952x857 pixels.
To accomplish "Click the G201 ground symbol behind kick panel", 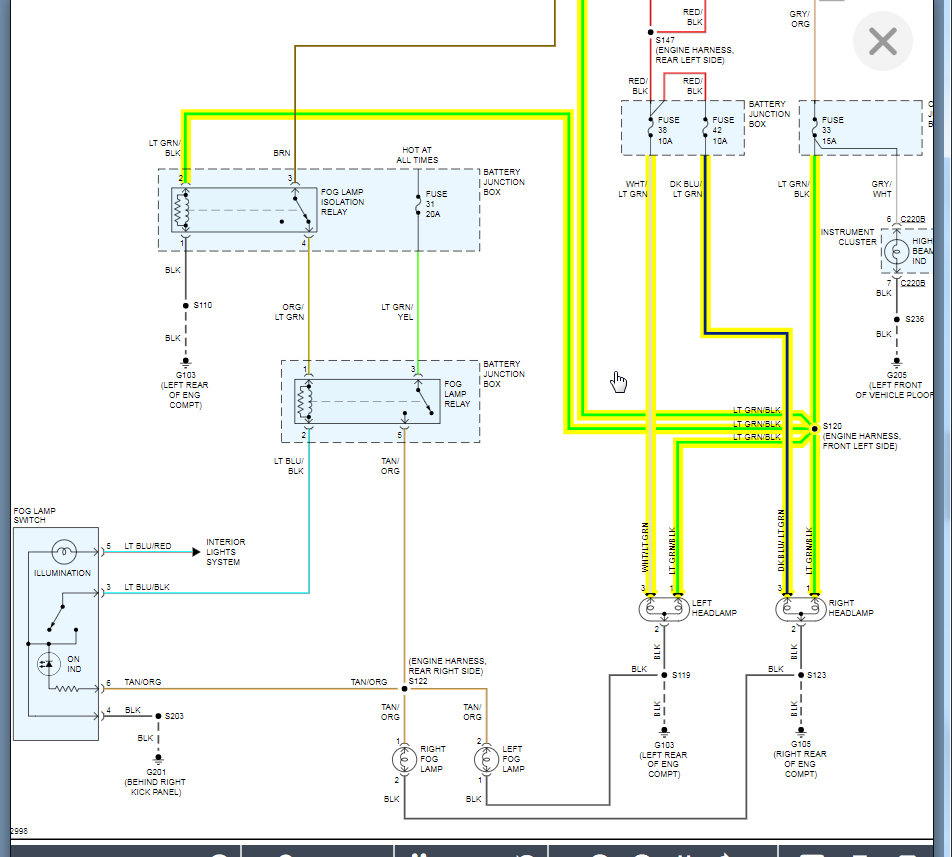I will coord(158,759).
